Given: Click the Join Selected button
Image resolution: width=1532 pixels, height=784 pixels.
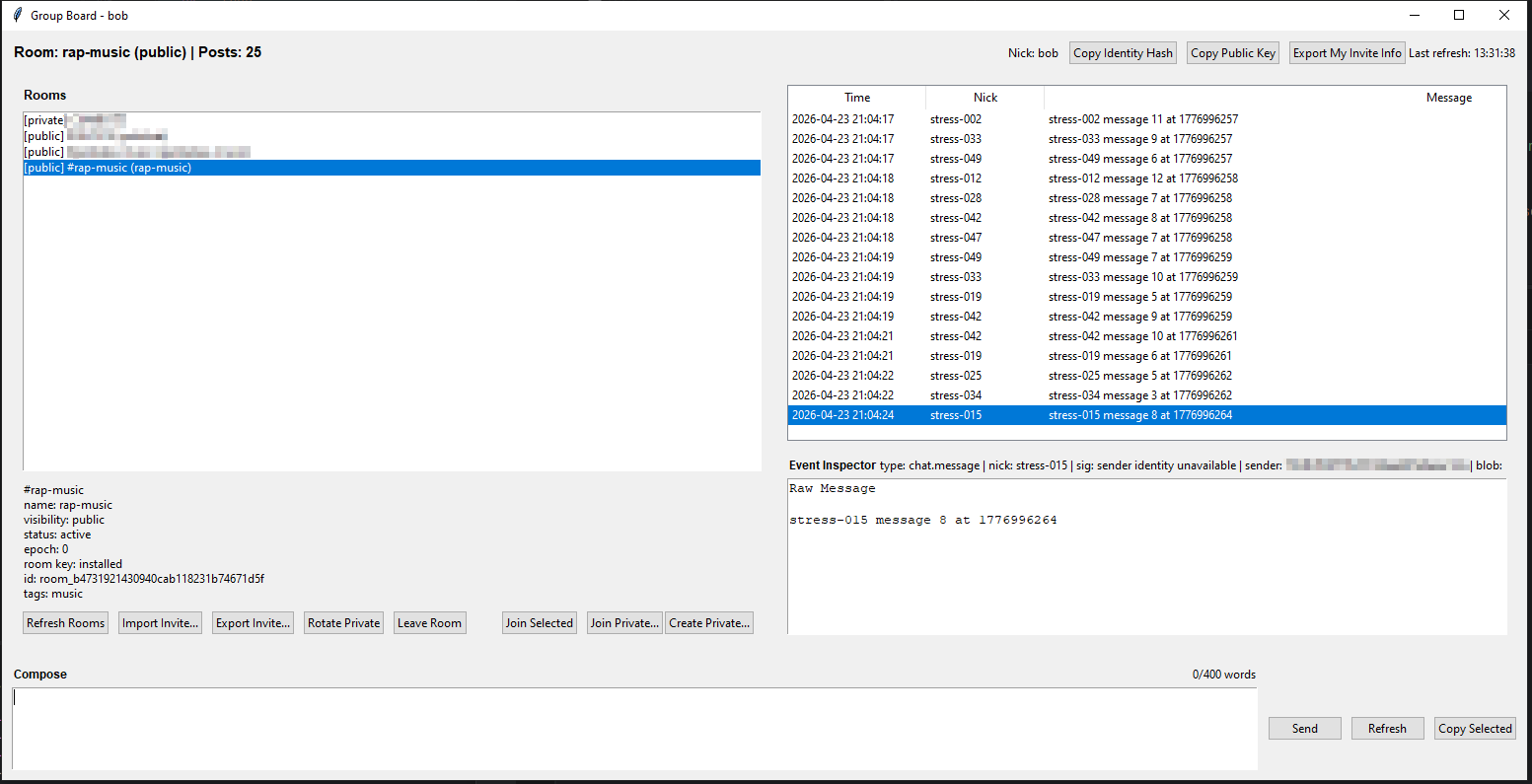Looking at the screenshot, I should click(x=539, y=623).
